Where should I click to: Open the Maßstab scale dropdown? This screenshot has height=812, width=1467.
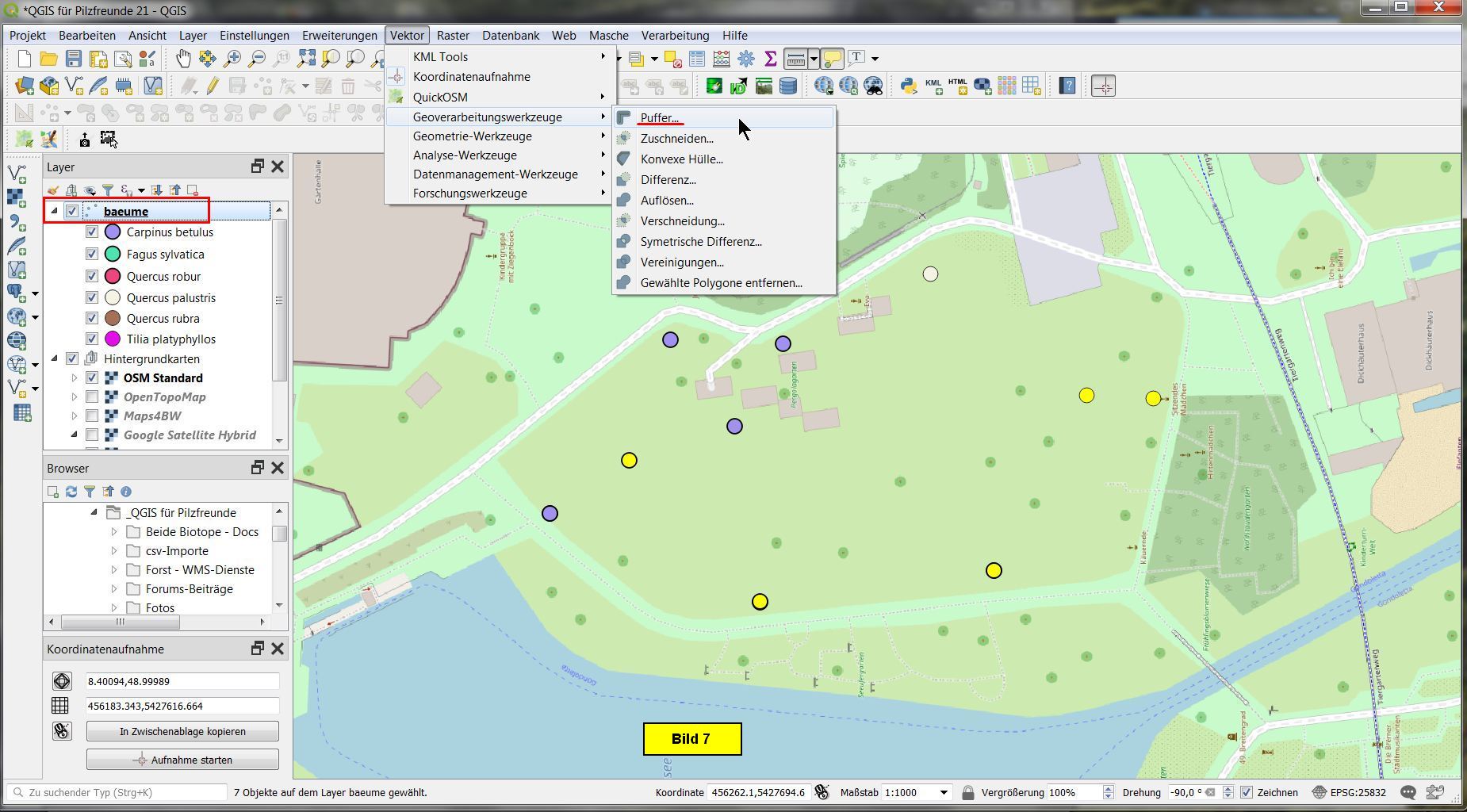(x=944, y=792)
